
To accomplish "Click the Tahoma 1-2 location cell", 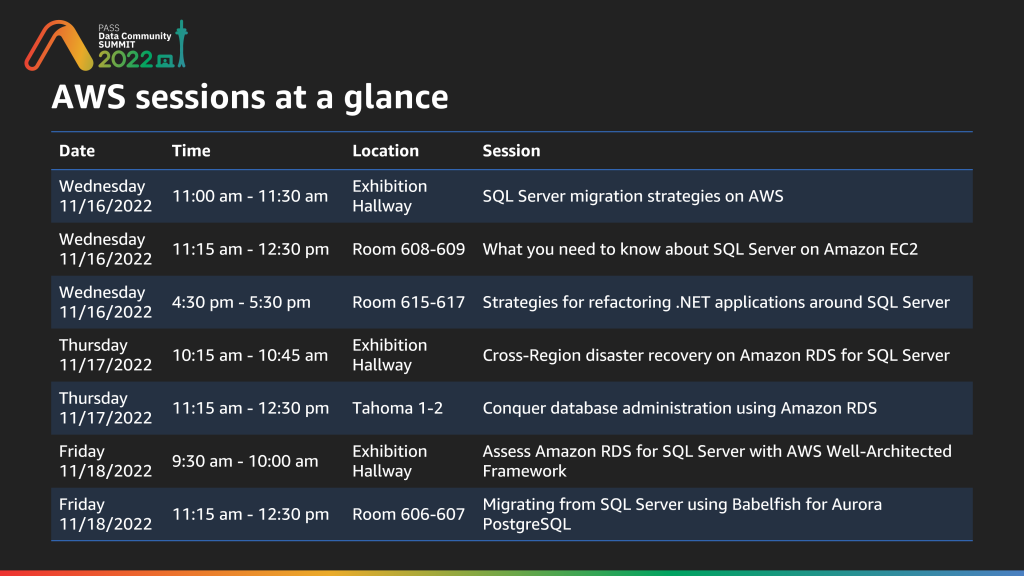I will (398, 408).
